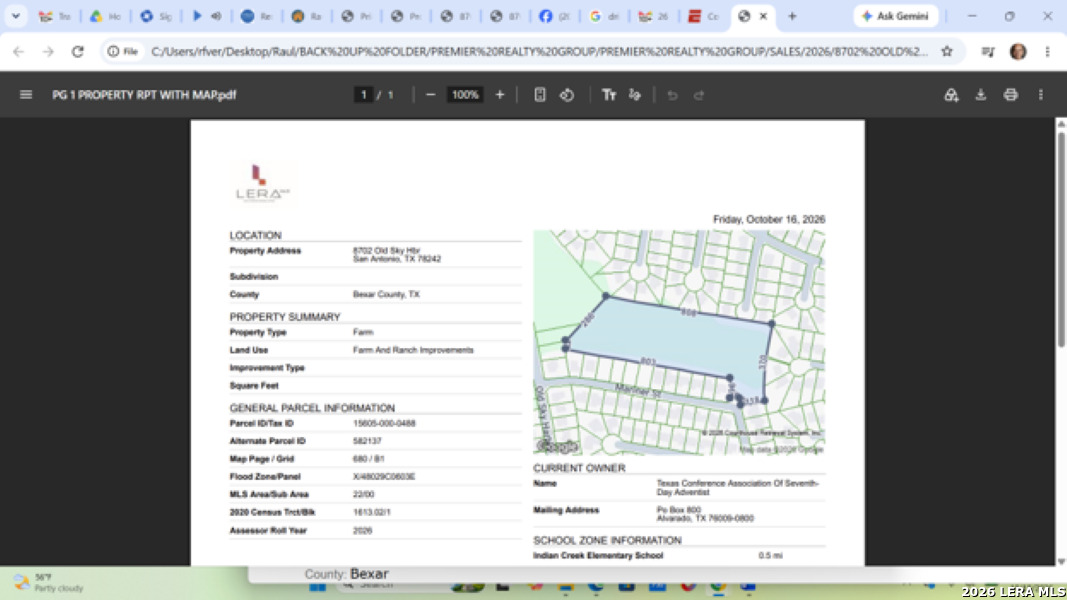1067x600 pixels.
Task: Save the PDF to Google Drive
Action: point(951,95)
